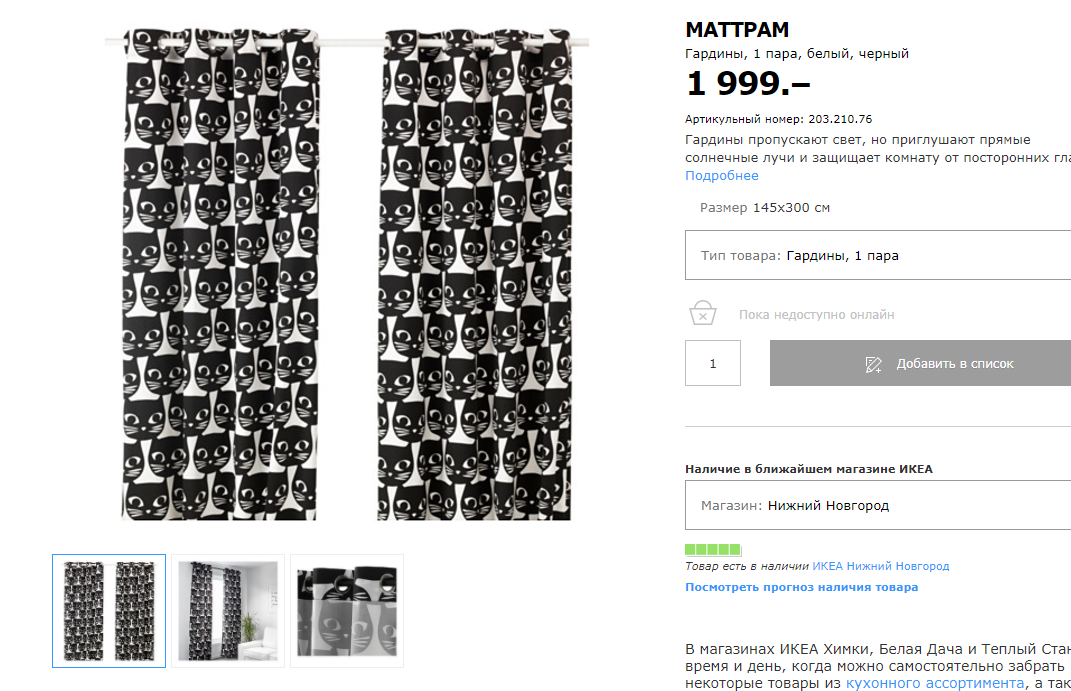1071x691 pixels.
Task: Click the МАТТРАМ product title
Action: (x=737, y=30)
